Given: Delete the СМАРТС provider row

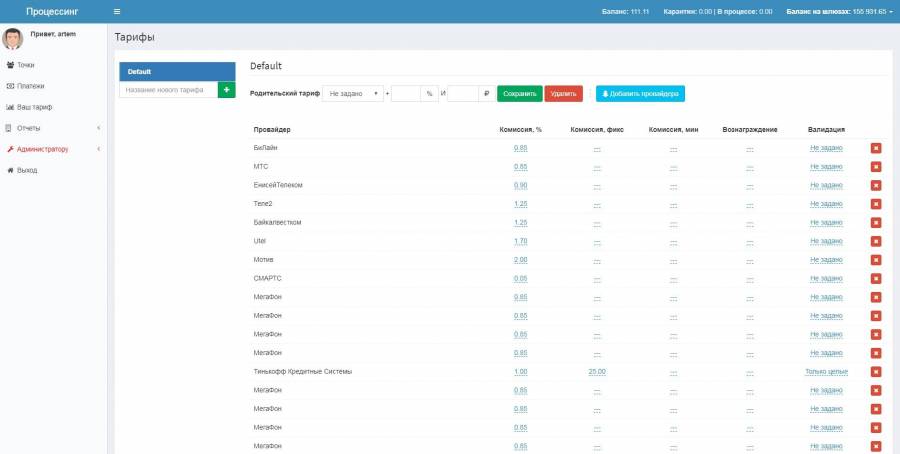Looking at the screenshot, I should [x=876, y=279].
